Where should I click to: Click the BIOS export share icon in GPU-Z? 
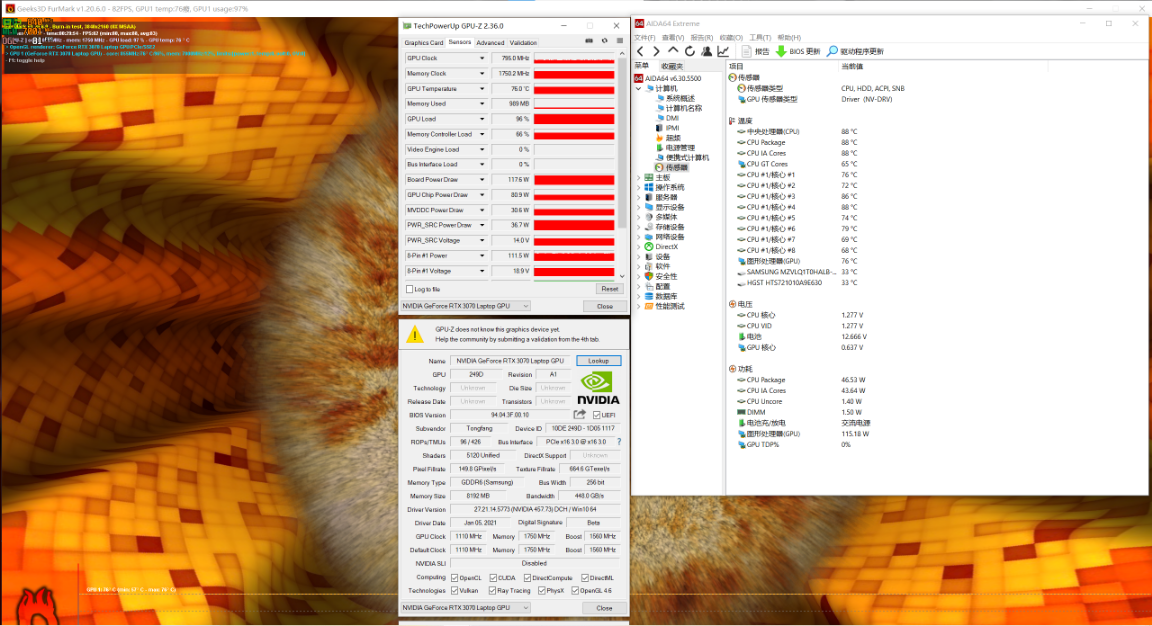coord(580,414)
